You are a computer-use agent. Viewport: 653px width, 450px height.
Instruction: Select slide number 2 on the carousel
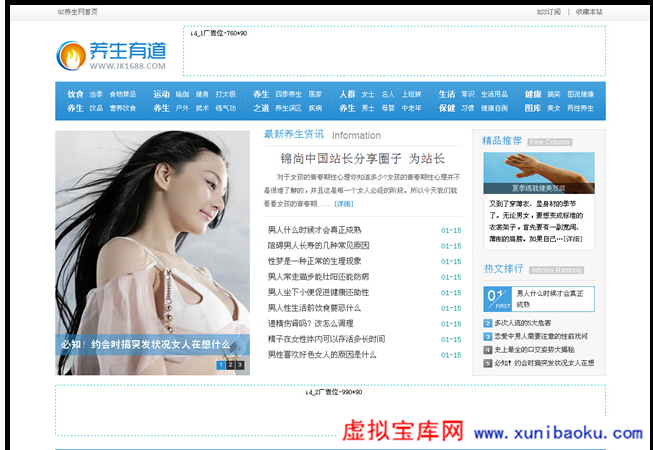(230, 365)
